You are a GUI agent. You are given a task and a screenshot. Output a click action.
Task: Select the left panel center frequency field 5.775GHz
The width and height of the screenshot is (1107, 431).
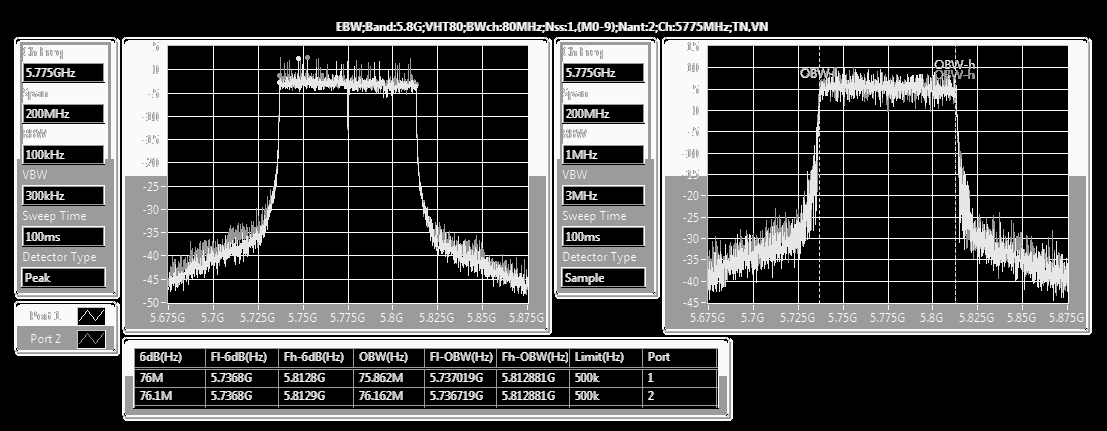pos(63,73)
